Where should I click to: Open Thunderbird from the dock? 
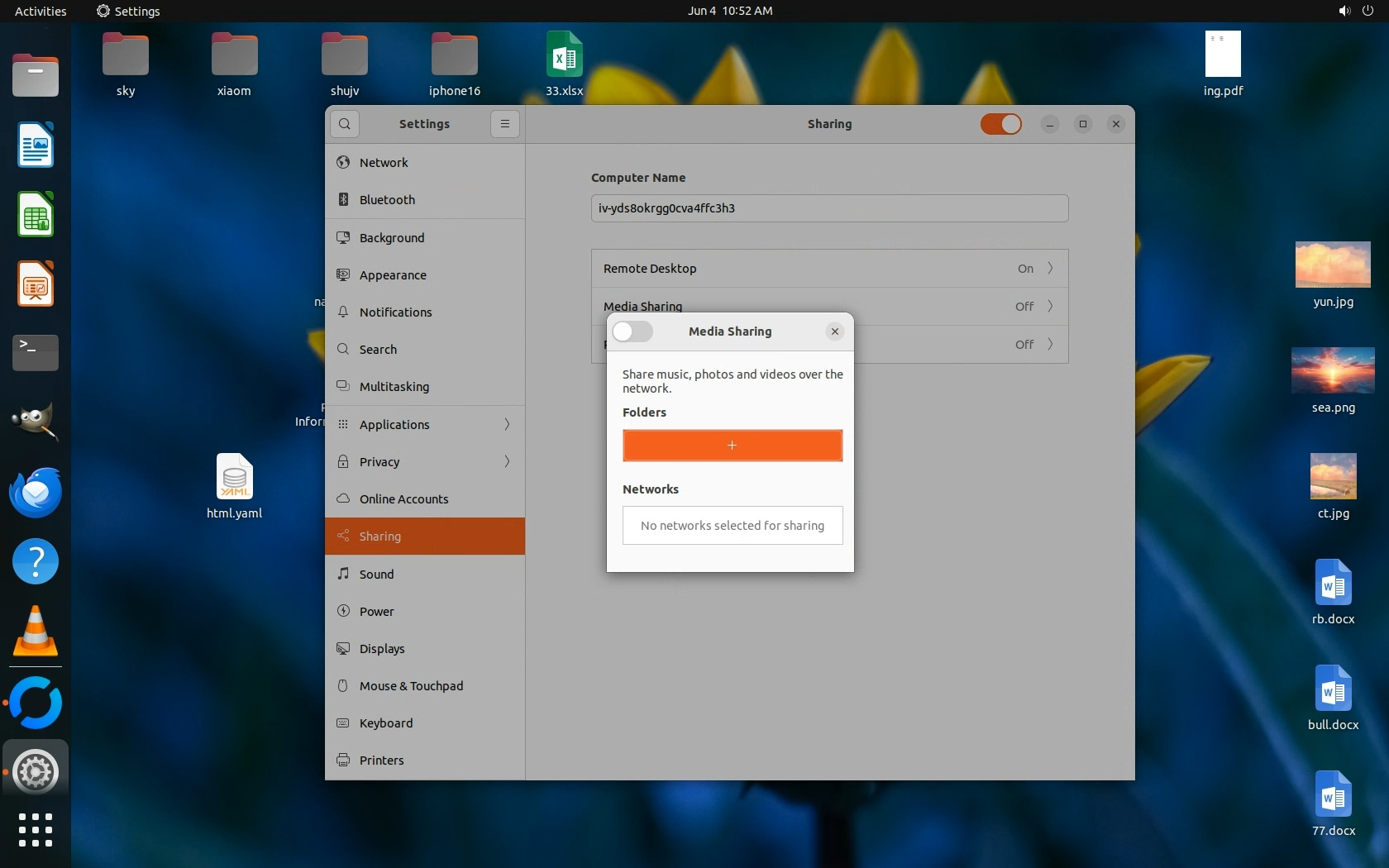tap(36, 493)
